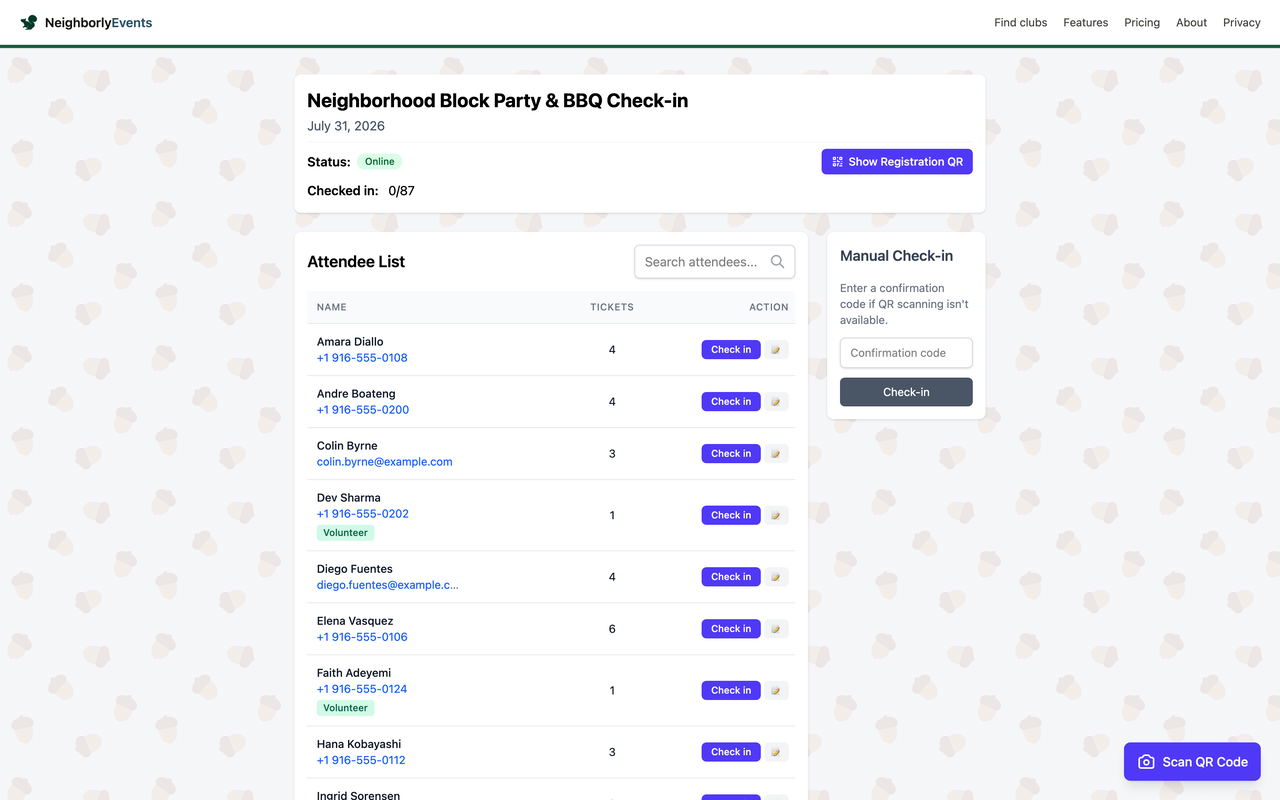1280x800 pixels.
Task: Launch the Scan QR Code button
Action: coord(1192,762)
